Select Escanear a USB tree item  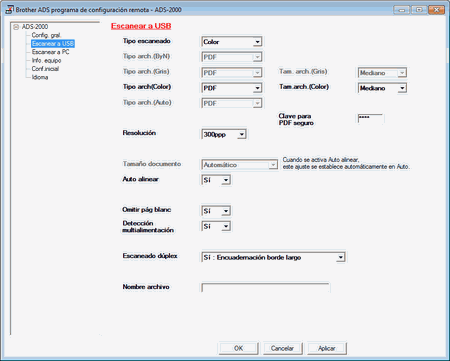53,43
